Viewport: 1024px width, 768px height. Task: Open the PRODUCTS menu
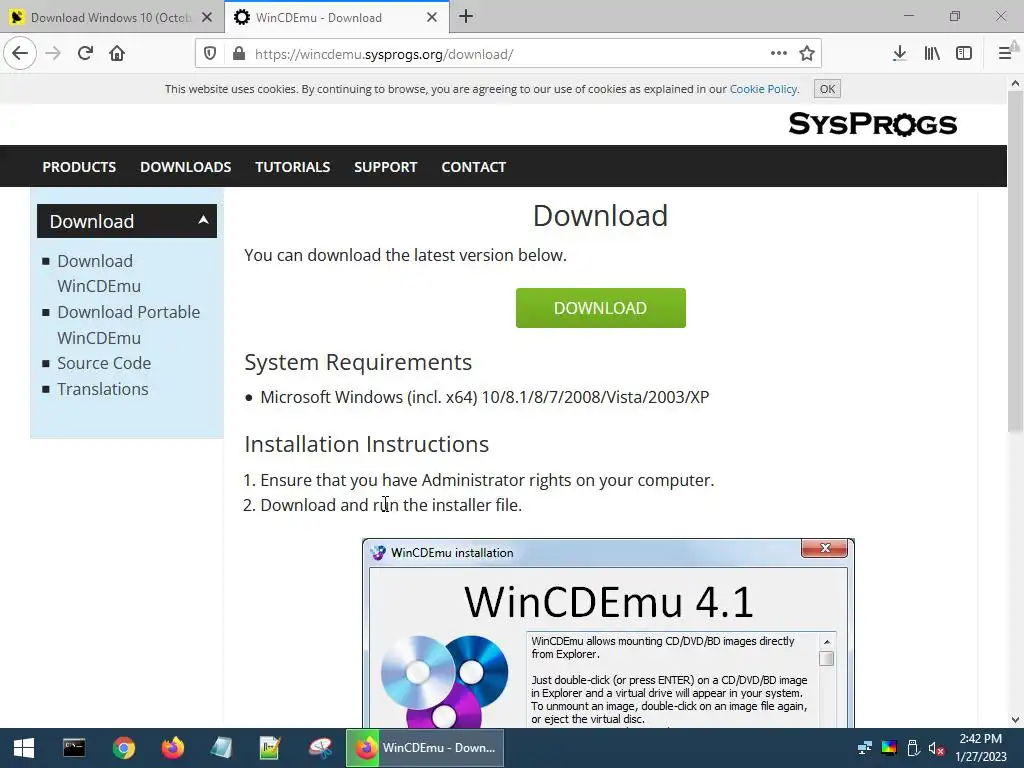tap(79, 167)
